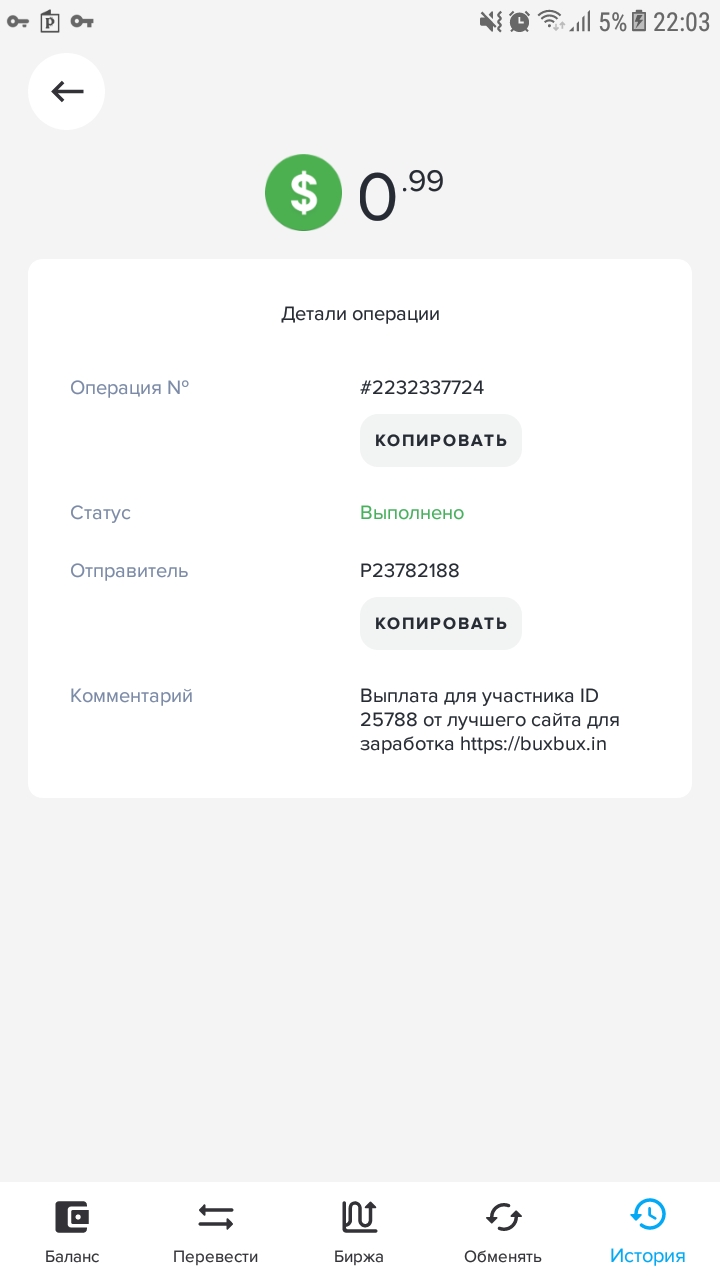Tap the Обменять refresh-arrows icon
The image size is (720, 1280).
tap(503, 1217)
